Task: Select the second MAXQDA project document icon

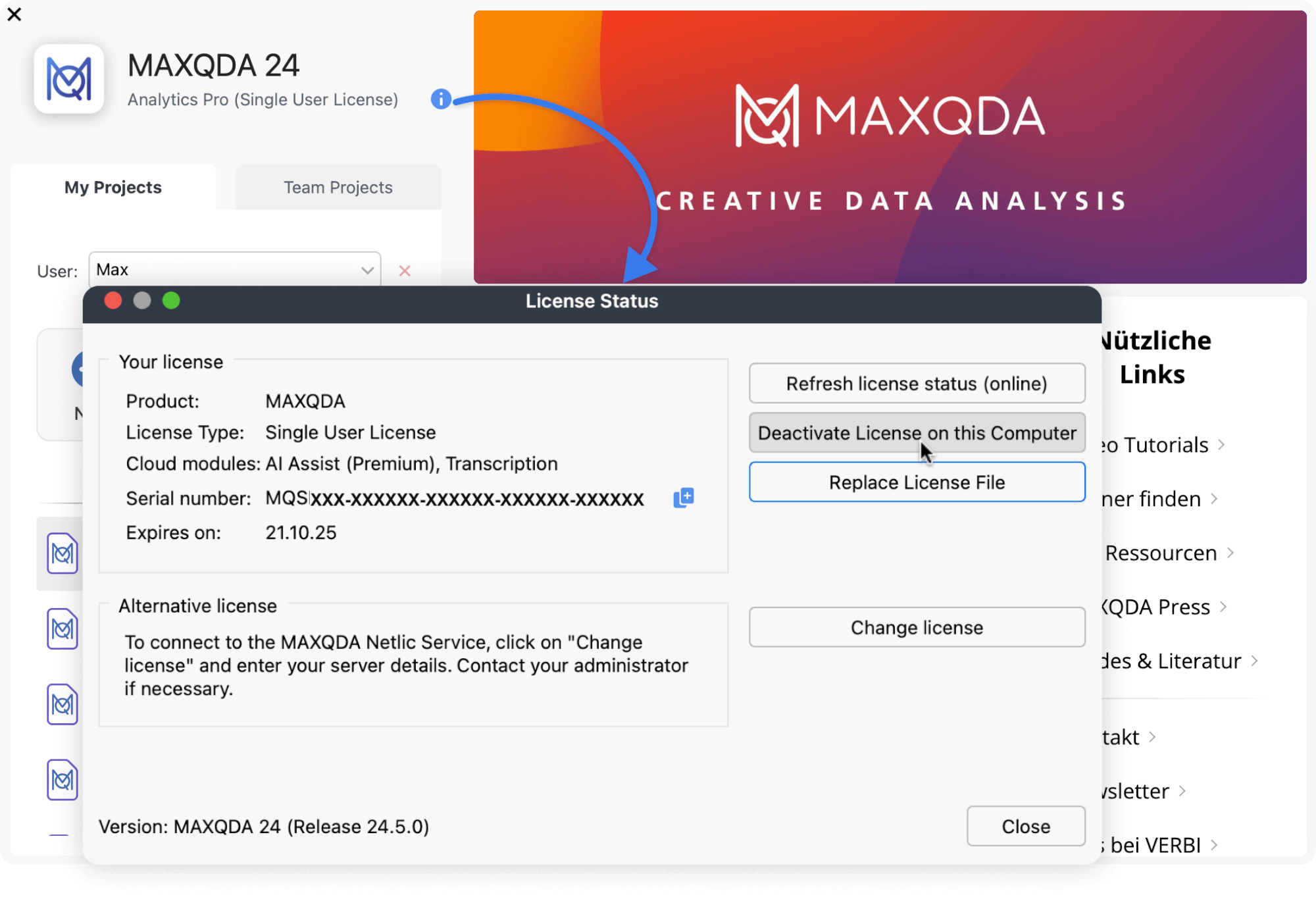Action: [61, 629]
